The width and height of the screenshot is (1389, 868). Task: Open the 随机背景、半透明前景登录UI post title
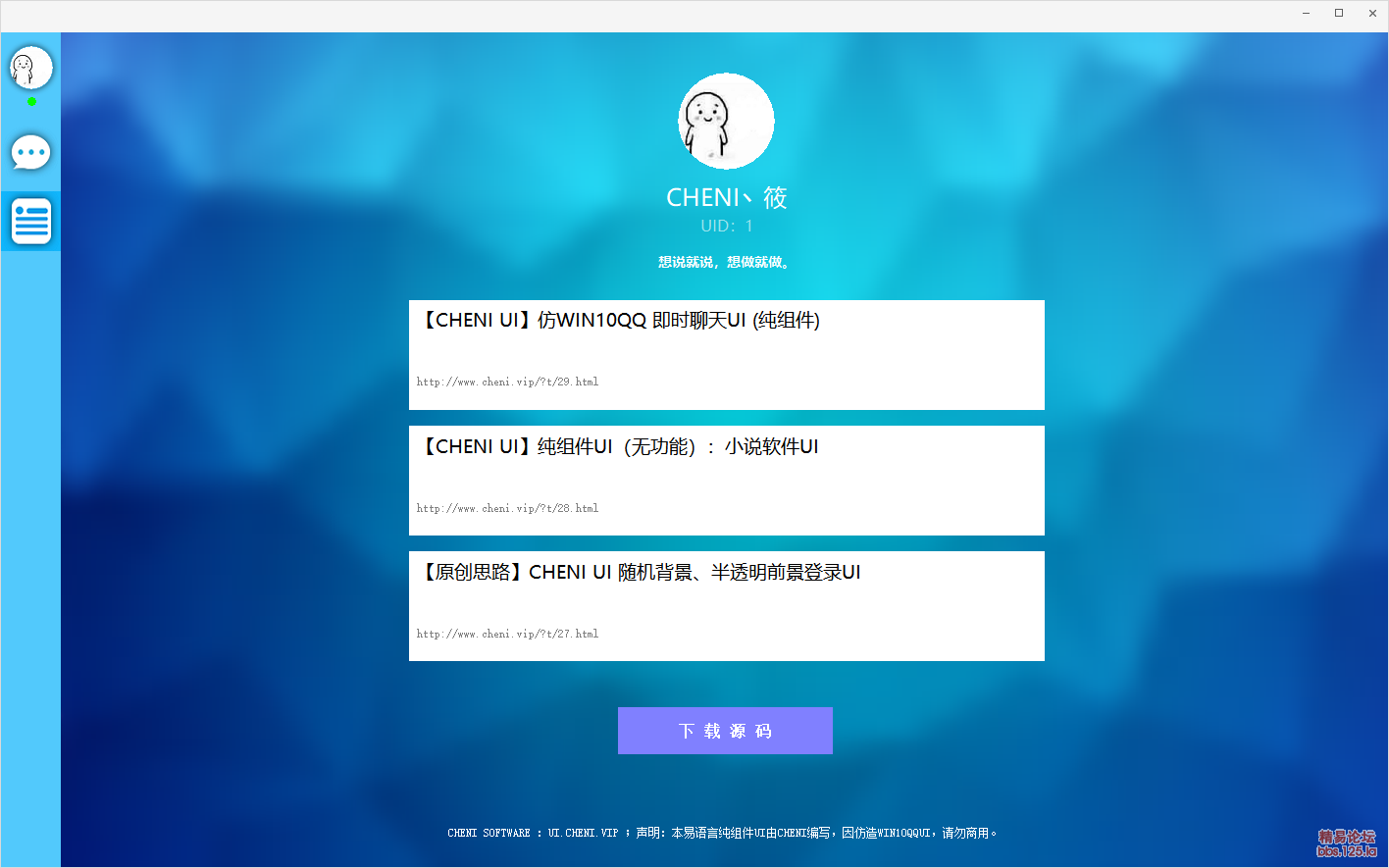click(639, 573)
